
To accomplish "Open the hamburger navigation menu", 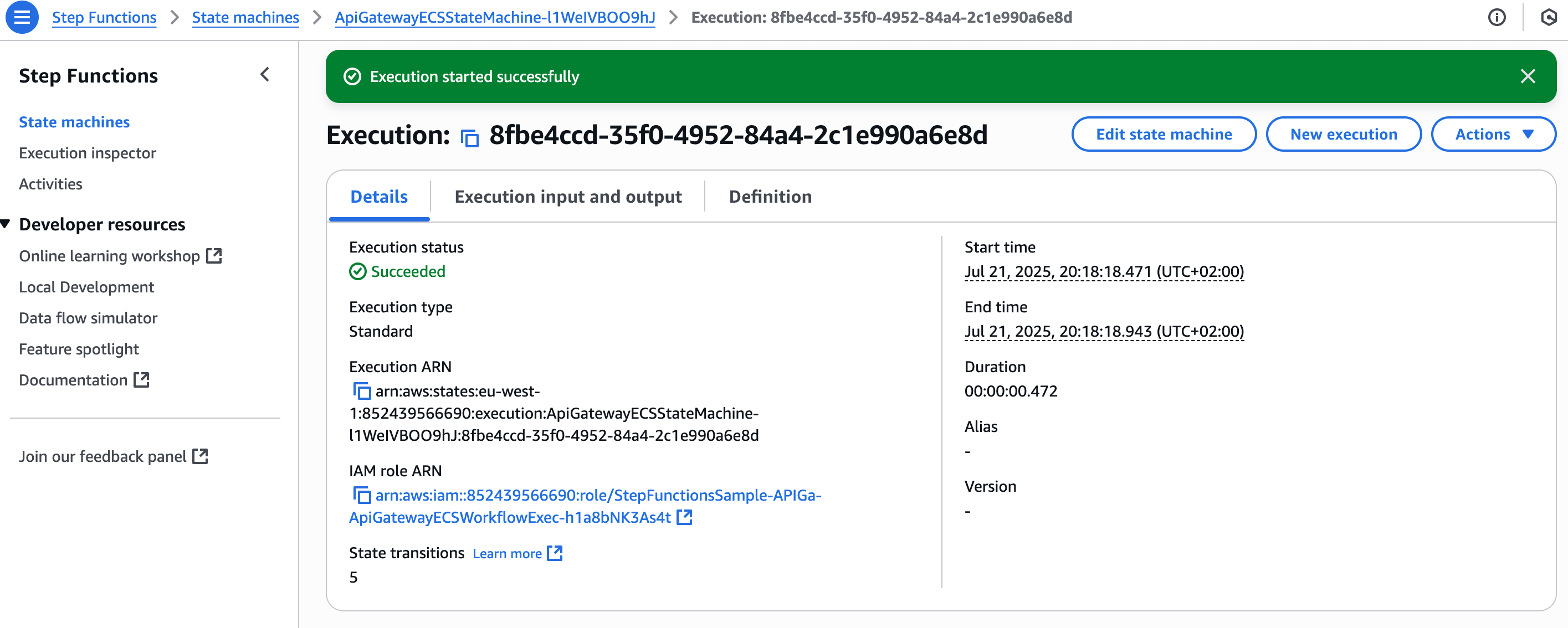I will 22,17.
